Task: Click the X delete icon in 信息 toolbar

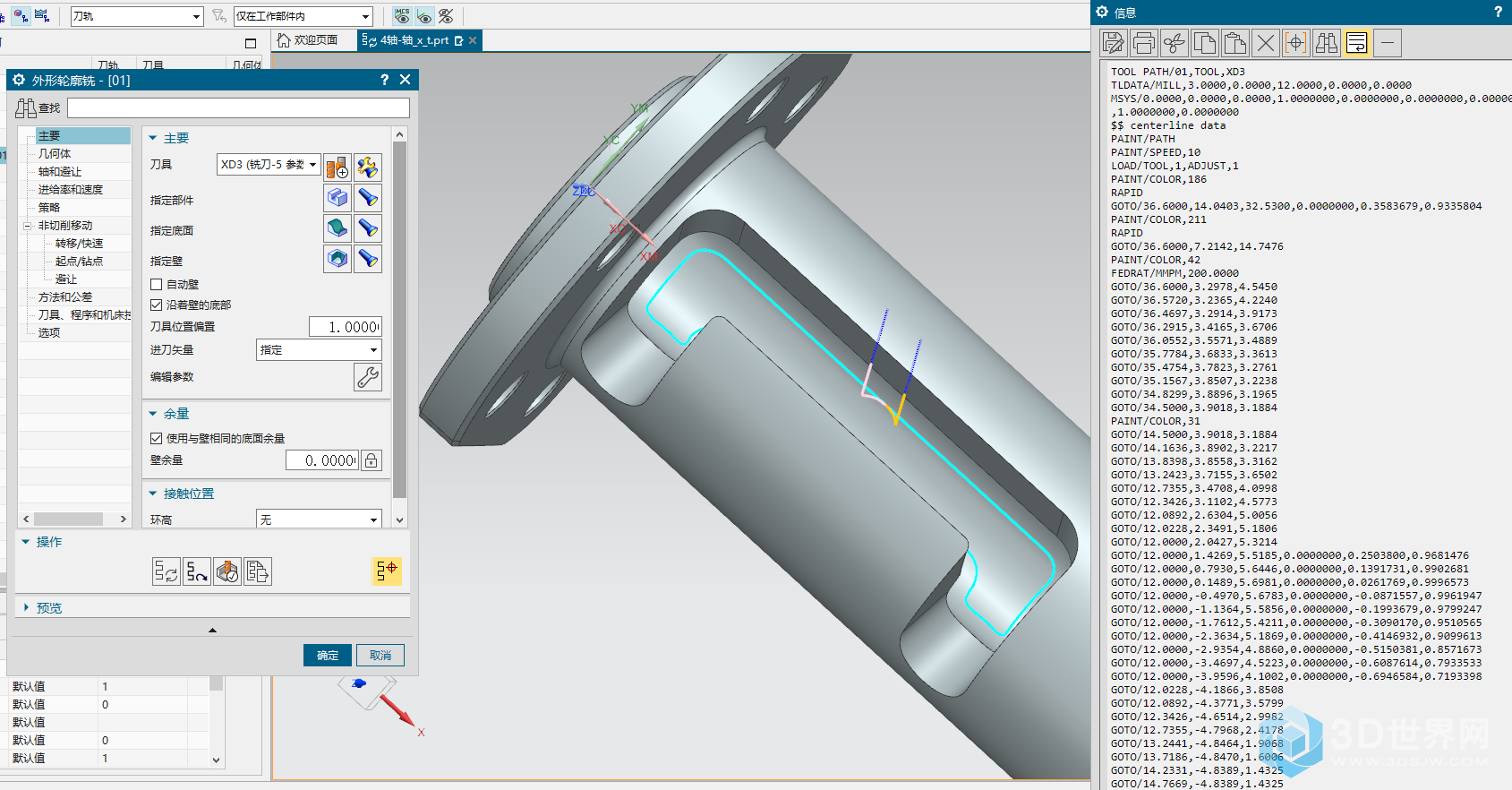Action: tap(1266, 43)
